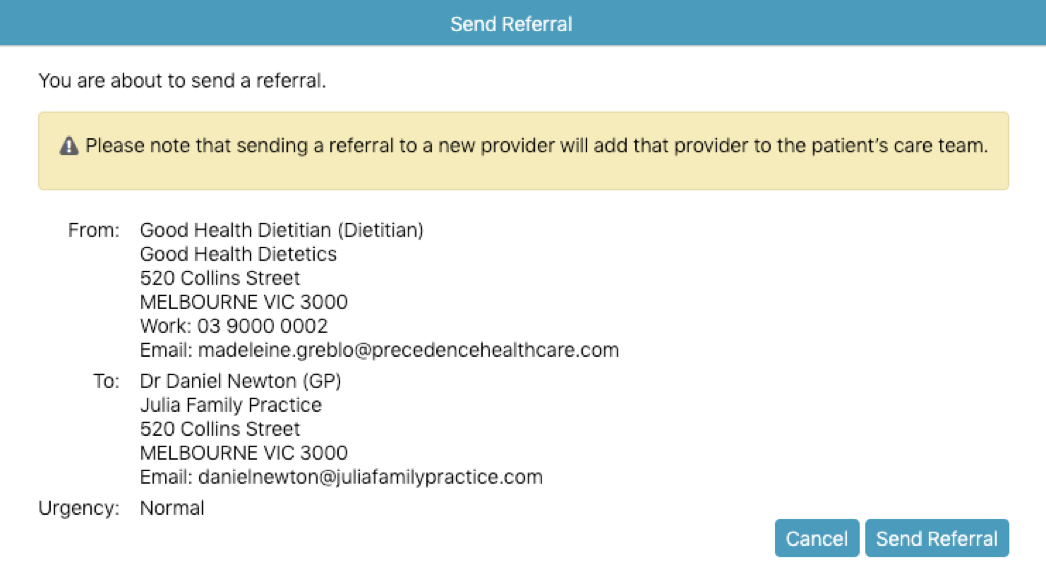
Task: Click 'You are about to send a referral' text
Action: tap(182, 80)
